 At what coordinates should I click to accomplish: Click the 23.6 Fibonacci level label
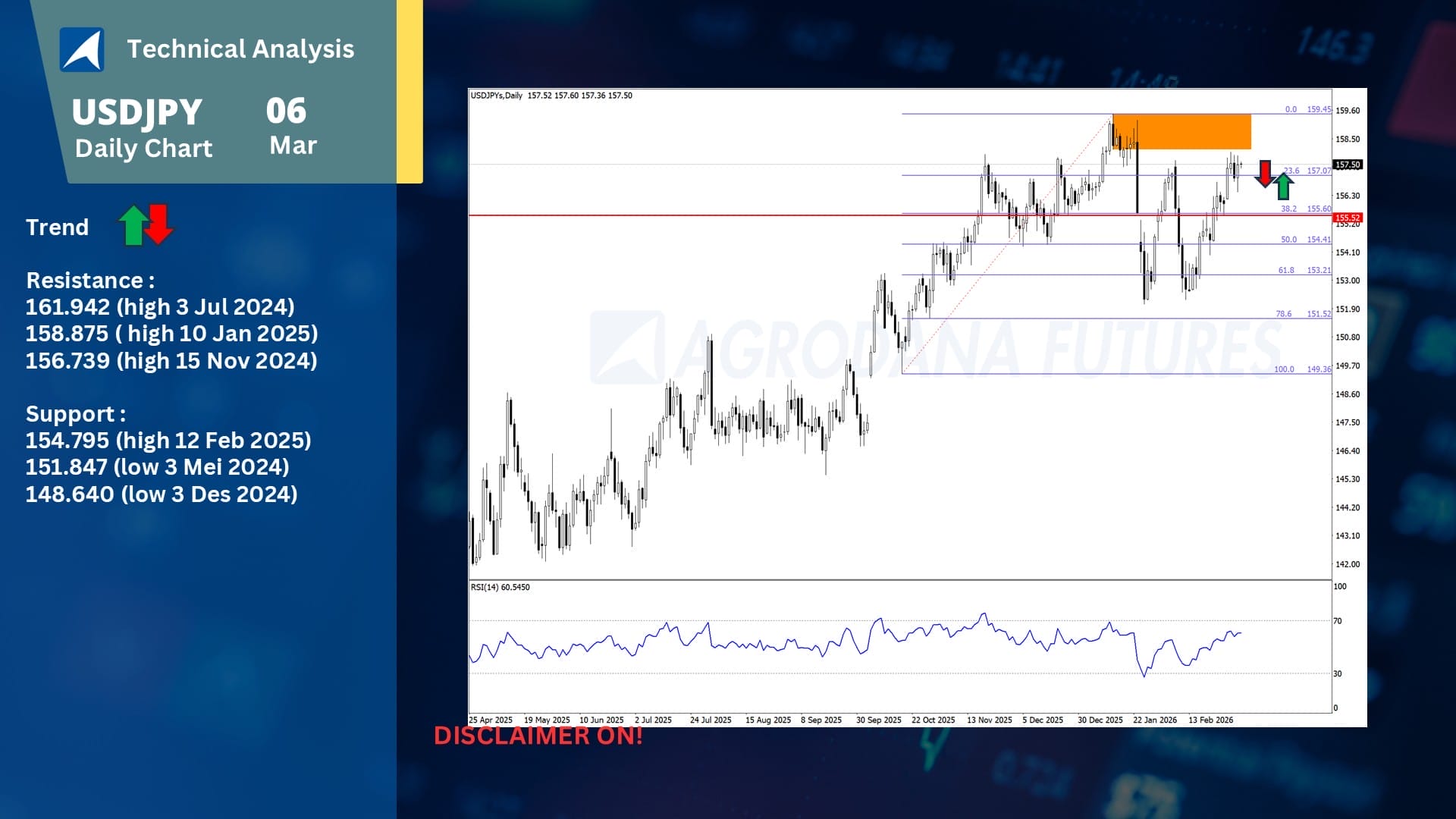(x=1292, y=171)
